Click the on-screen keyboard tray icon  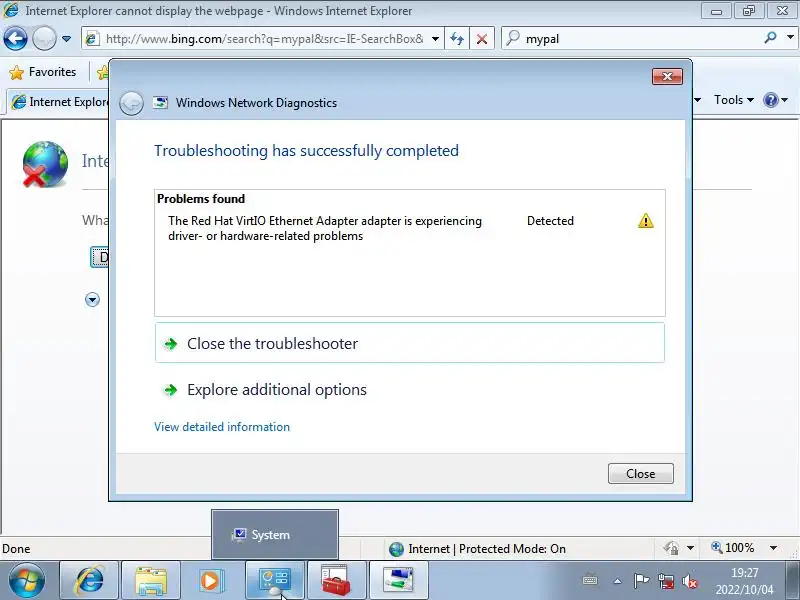[590, 580]
